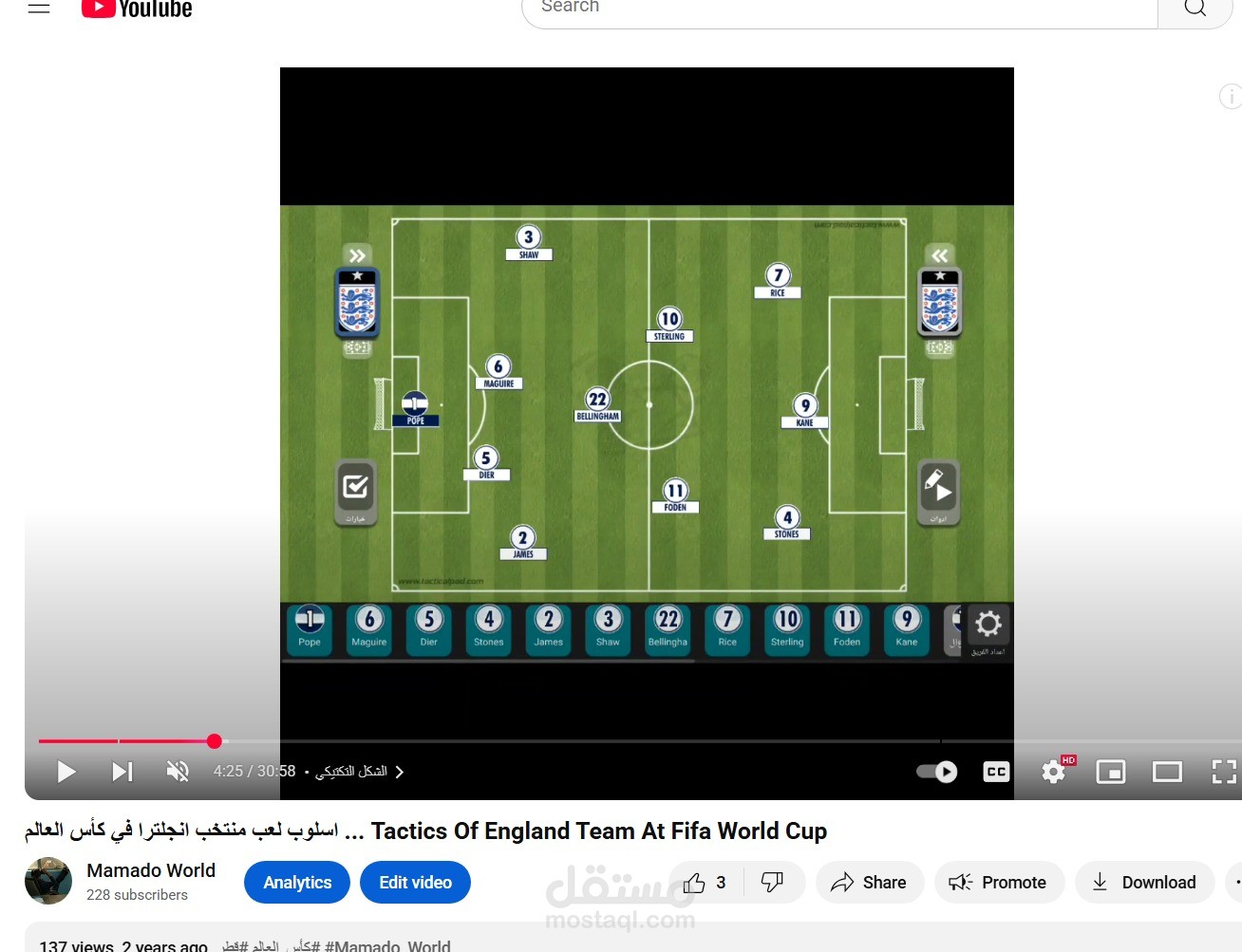Select the Sterling number 10 card
Screen dimensions: 1242x952
(x=788, y=628)
